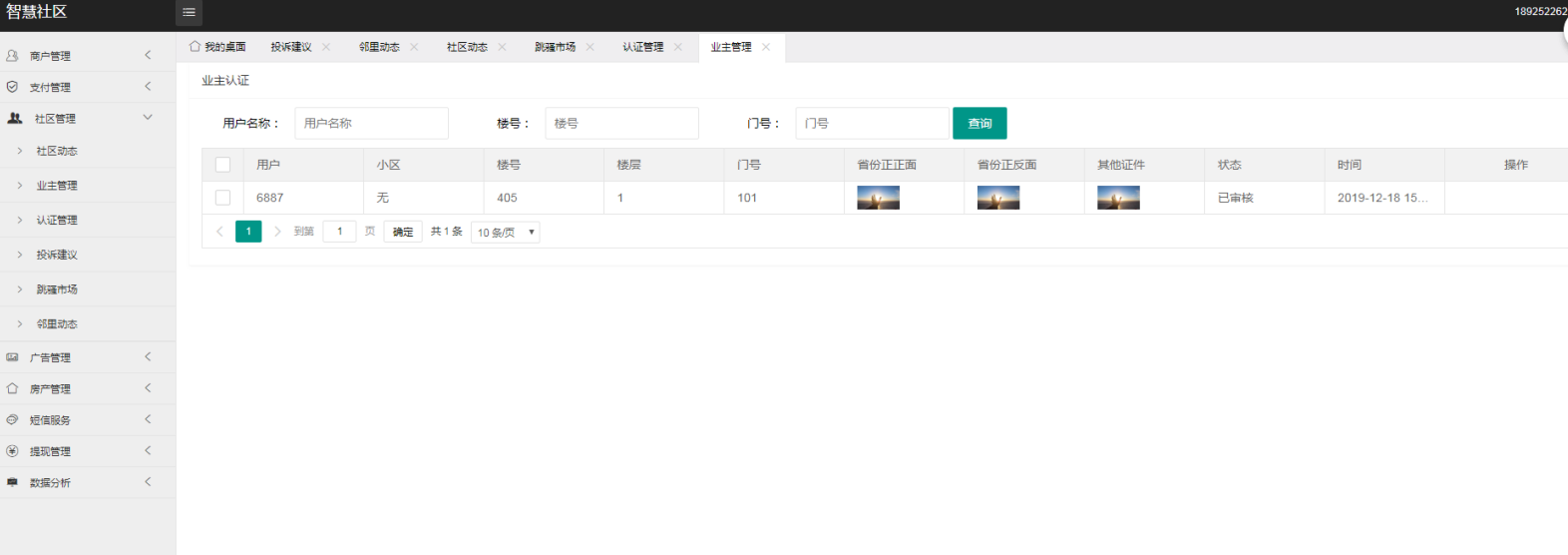Screen dimensions: 1568x555
Task: Collapse the 社区管理 menu chevron
Action: click(x=148, y=118)
